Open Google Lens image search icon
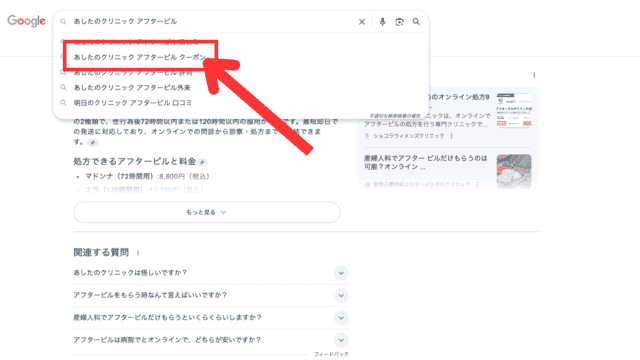This screenshot has width=640, height=360. (x=400, y=22)
